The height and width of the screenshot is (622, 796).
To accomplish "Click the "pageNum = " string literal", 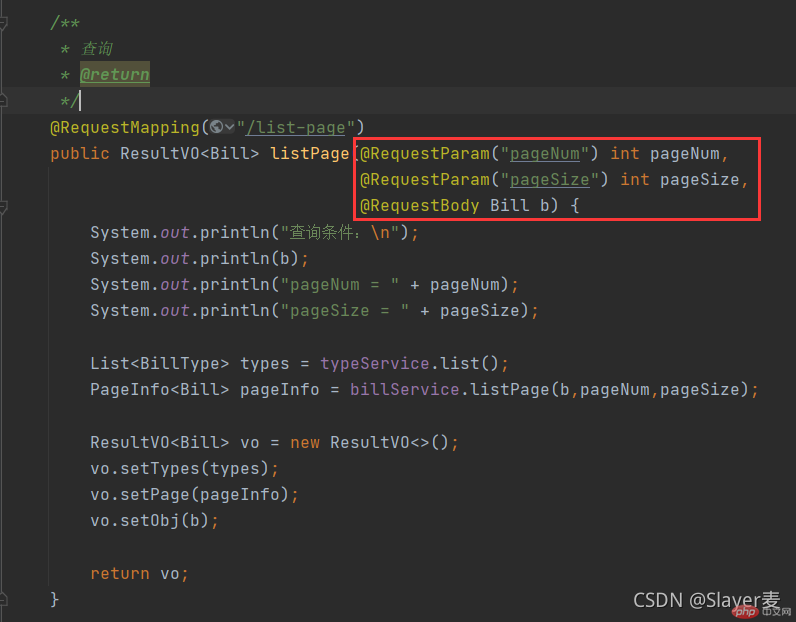I will [340, 284].
